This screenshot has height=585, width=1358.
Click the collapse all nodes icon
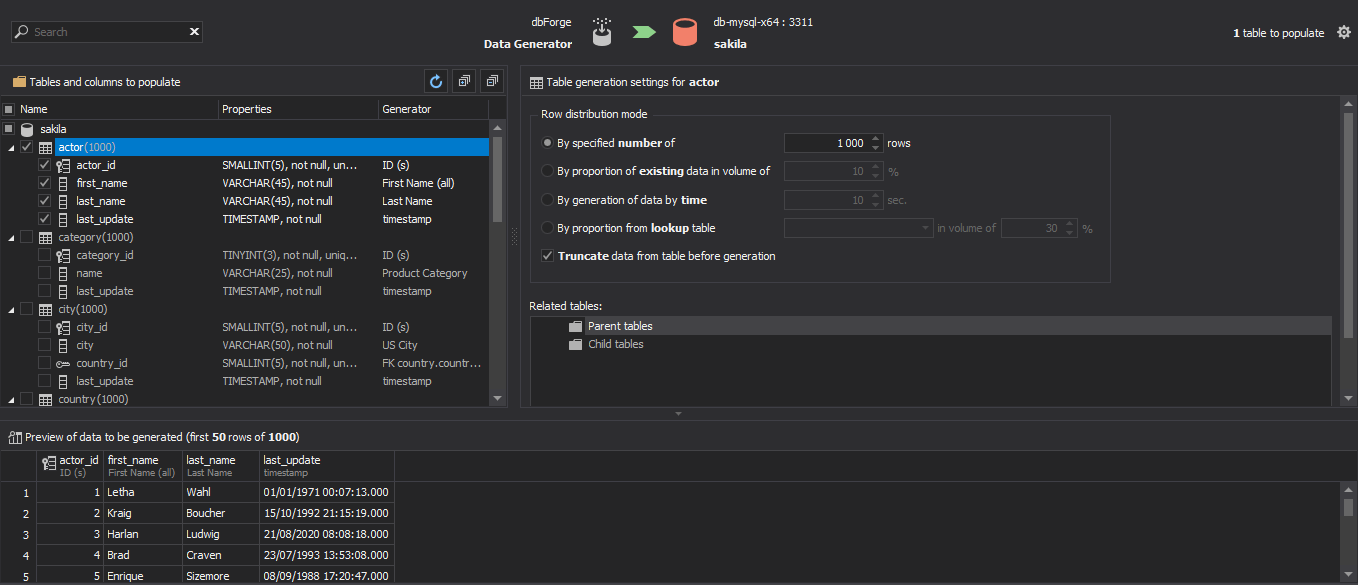point(492,82)
